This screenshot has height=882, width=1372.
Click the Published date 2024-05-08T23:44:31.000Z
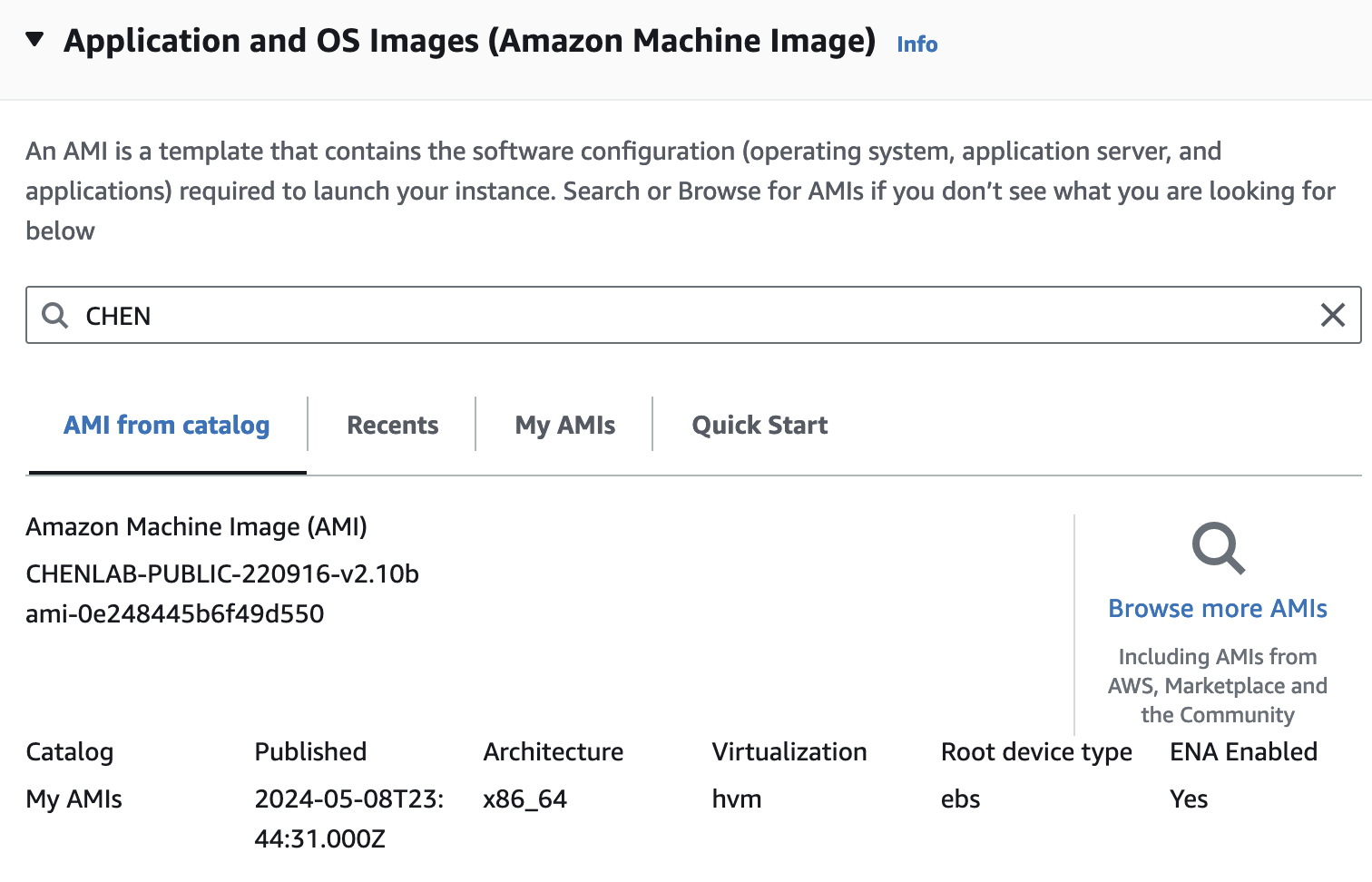click(348, 818)
